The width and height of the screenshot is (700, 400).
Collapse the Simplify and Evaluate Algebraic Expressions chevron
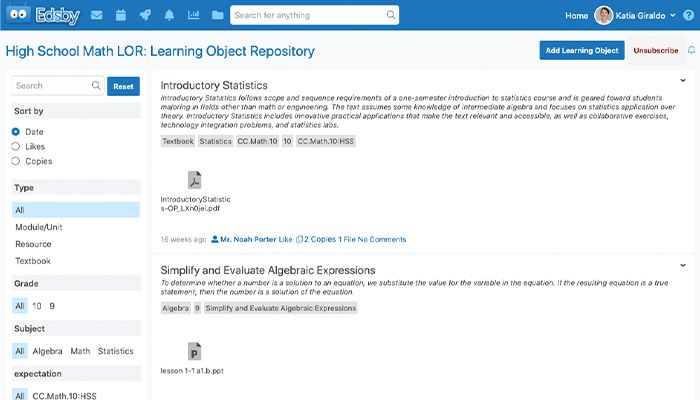682,265
